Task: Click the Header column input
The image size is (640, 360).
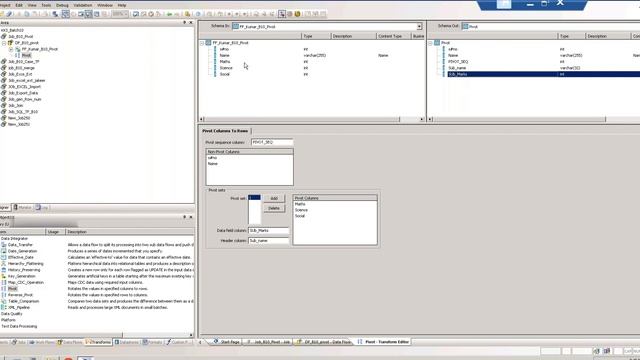Action: [269, 241]
